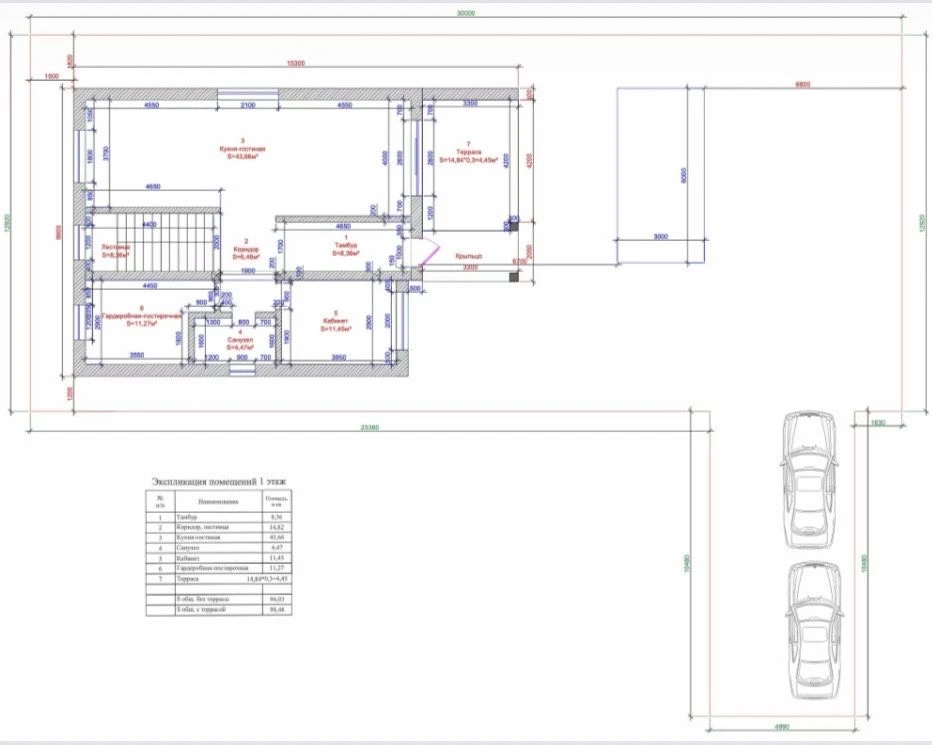The height and width of the screenshot is (745, 932).
Task: Select the Лестница label on the plan
Action: (x=115, y=247)
